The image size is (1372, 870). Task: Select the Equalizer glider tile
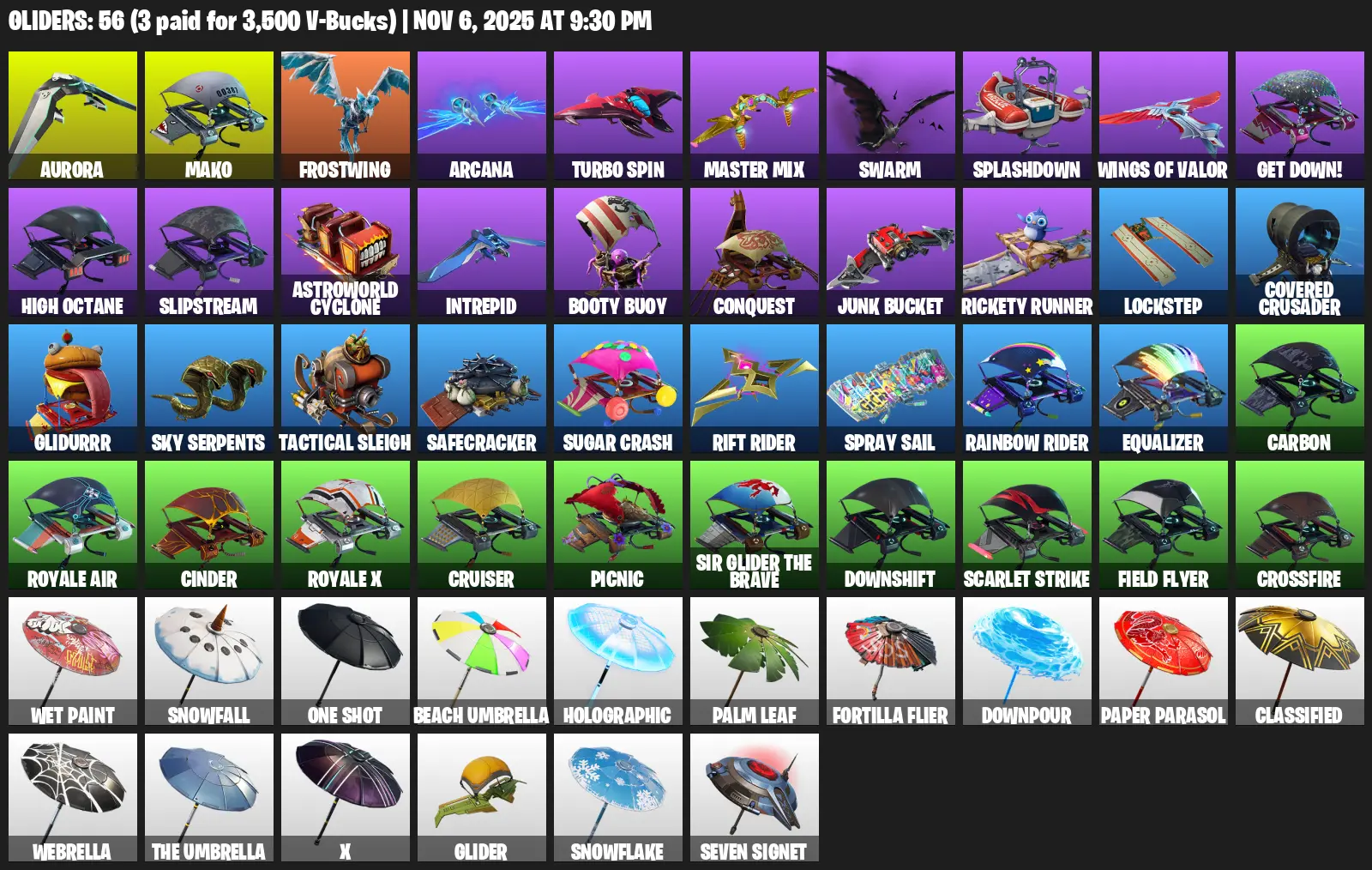click(1164, 389)
